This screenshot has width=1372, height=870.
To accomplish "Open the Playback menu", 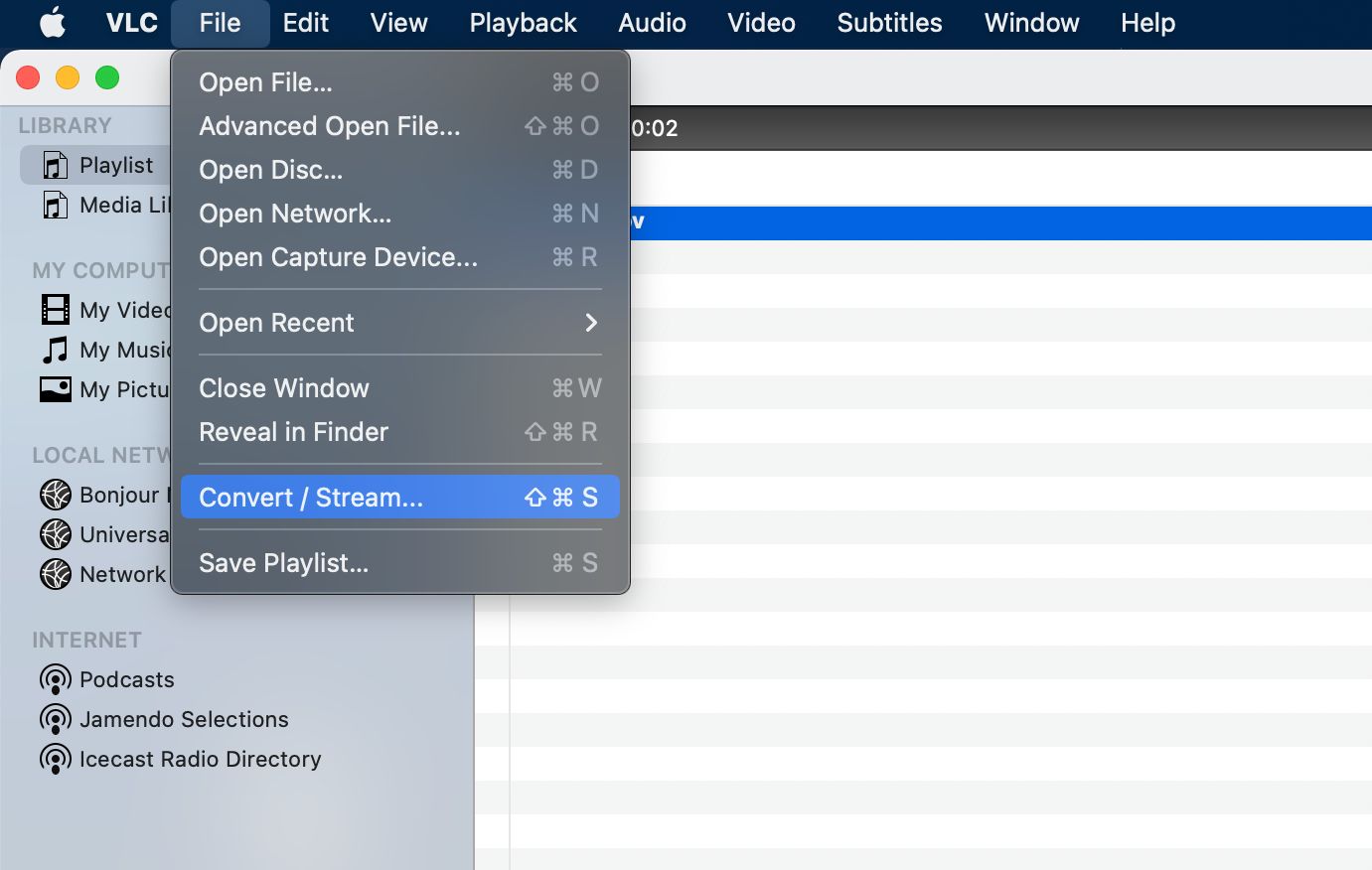I will pyautogui.click(x=523, y=23).
